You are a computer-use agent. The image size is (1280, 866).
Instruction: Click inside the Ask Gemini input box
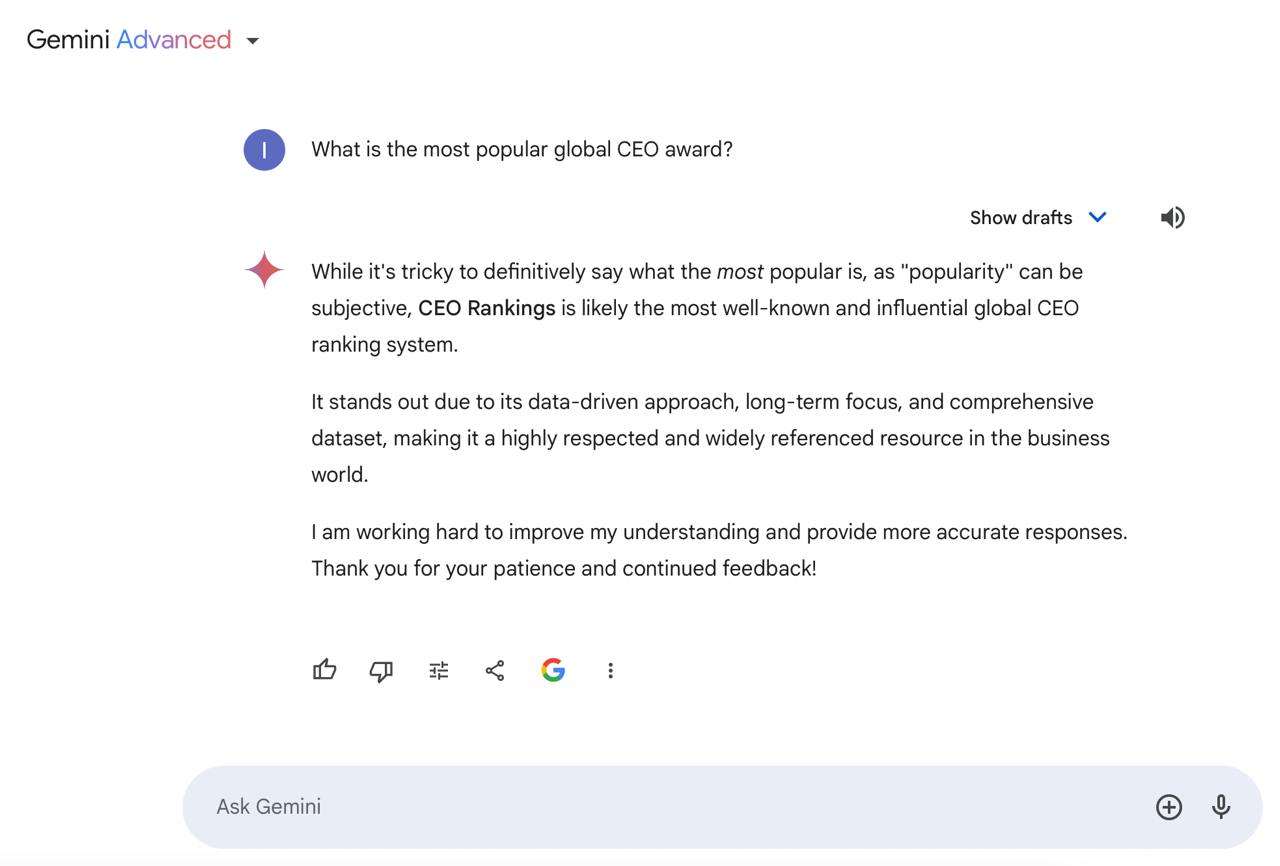600,806
